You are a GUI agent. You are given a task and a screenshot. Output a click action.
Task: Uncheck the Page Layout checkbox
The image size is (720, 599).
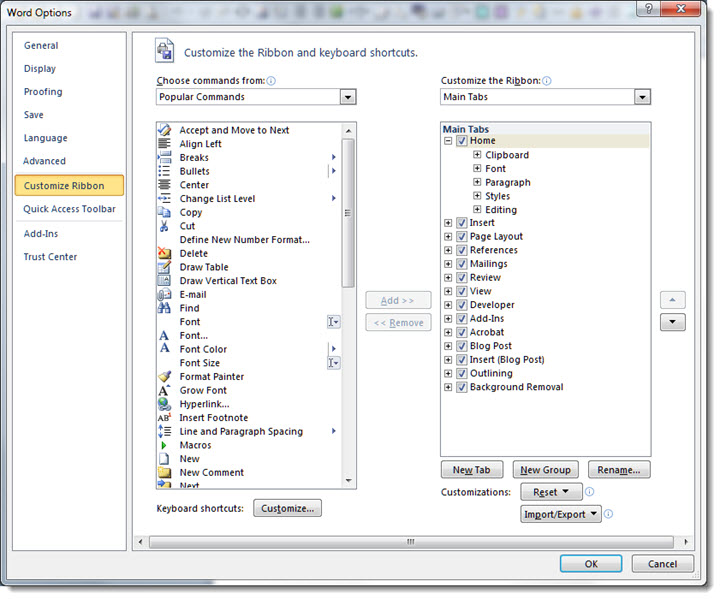(x=462, y=237)
